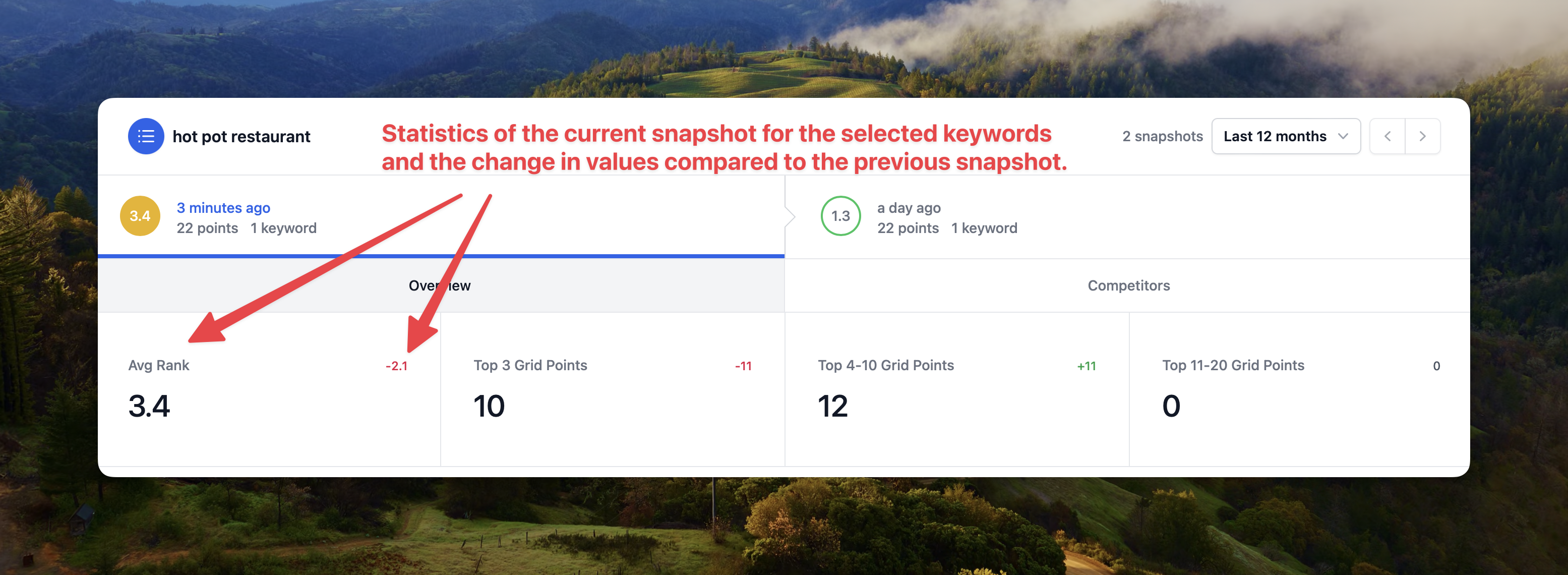The height and width of the screenshot is (575, 1568).
Task: Click the Top 3 Grid Points card
Action: pos(612,390)
